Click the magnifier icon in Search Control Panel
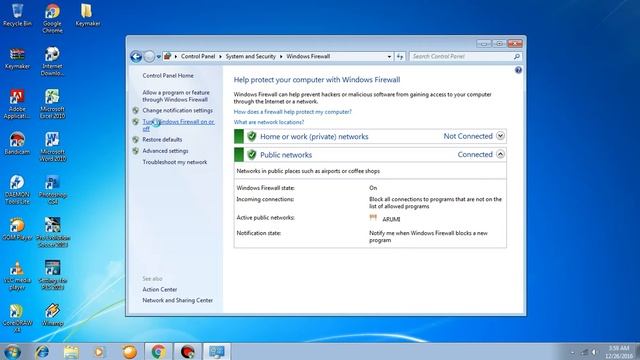This screenshot has height=360, width=640. 516,56
